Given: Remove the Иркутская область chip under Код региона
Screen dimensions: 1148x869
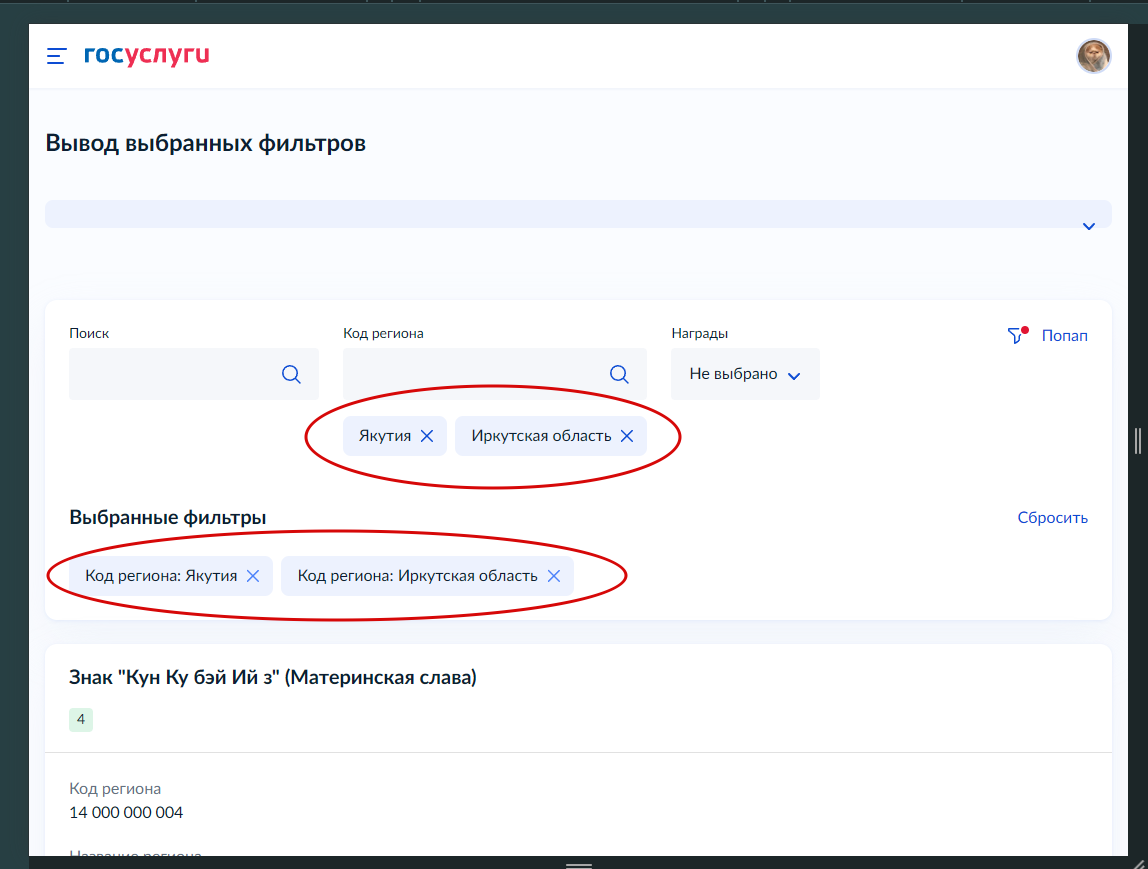Looking at the screenshot, I should click(627, 436).
